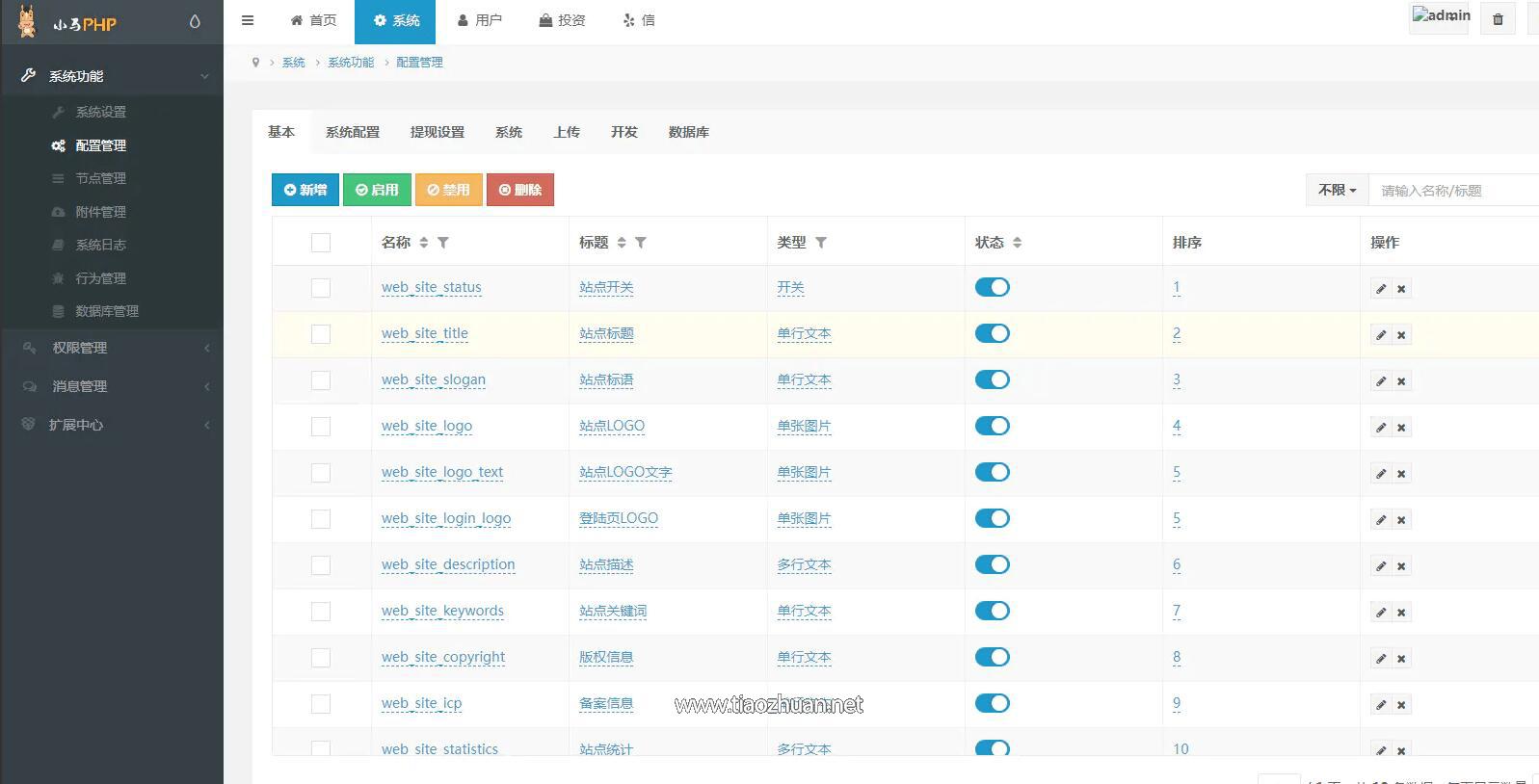Expand the 权限管理 sidebar section
The height and width of the screenshot is (784, 1539).
112,348
